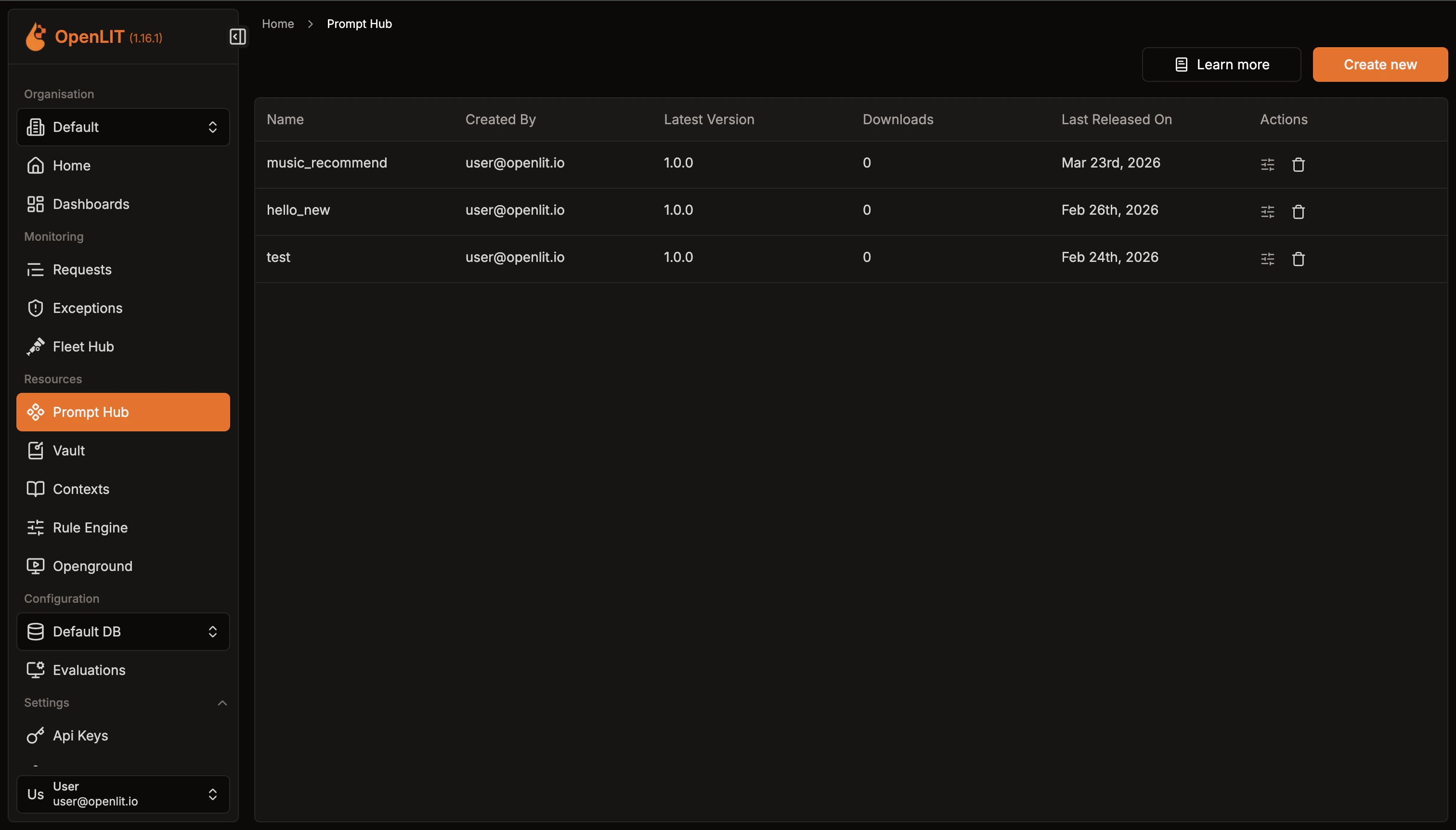Delete the test prompt
The width and height of the screenshot is (1456, 830).
tap(1298, 259)
